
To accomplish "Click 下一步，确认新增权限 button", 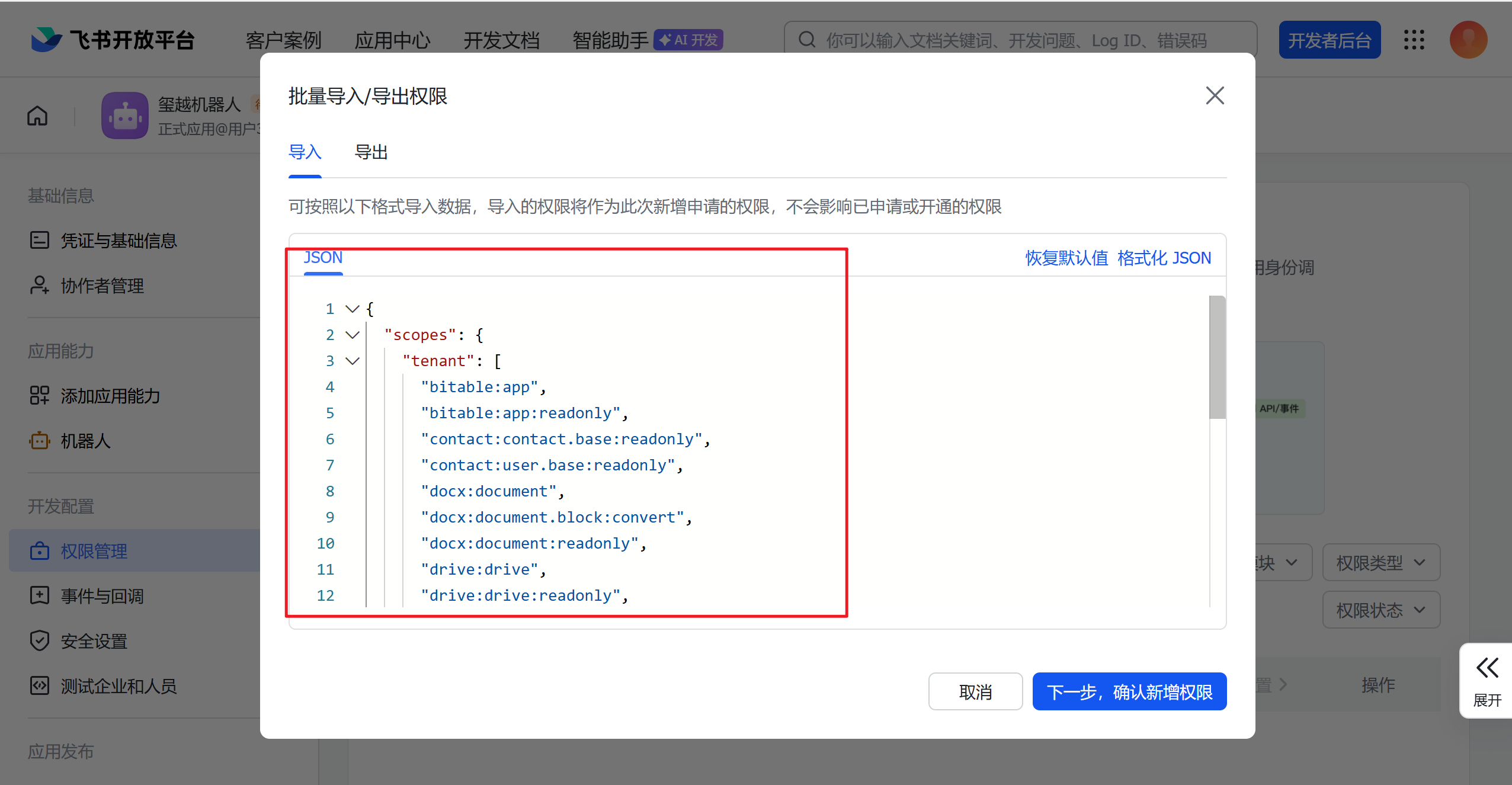I will (1129, 691).
